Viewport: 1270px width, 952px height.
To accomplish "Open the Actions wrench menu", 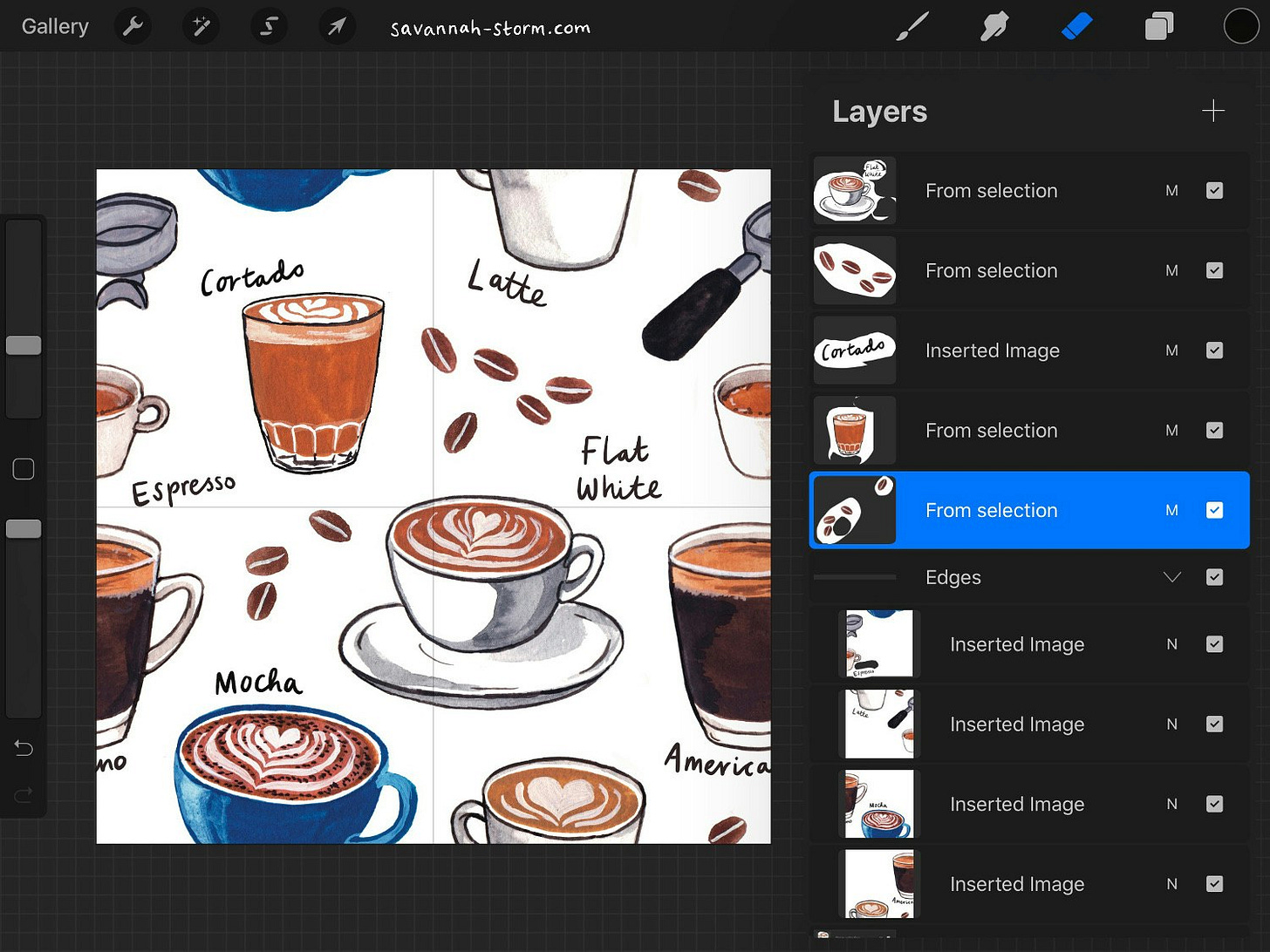I will click(x=133, y=26).
